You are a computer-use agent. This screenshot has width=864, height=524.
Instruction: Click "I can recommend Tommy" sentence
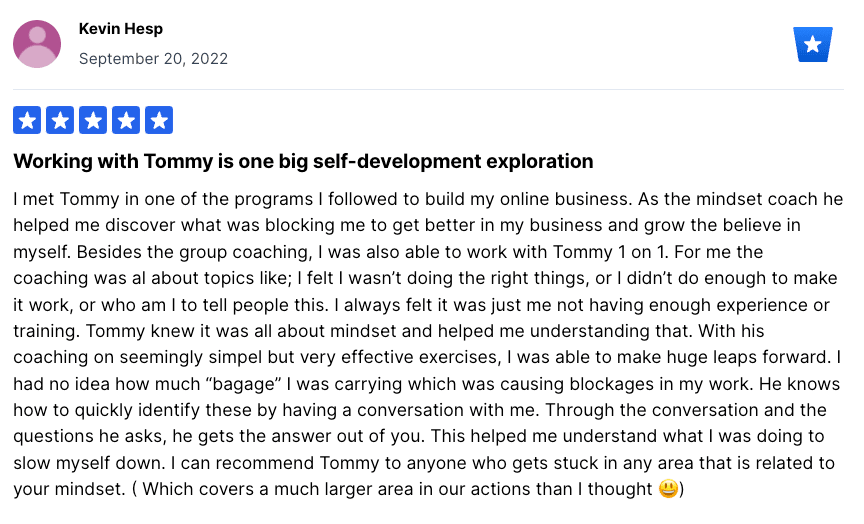(x=275, y=463)
